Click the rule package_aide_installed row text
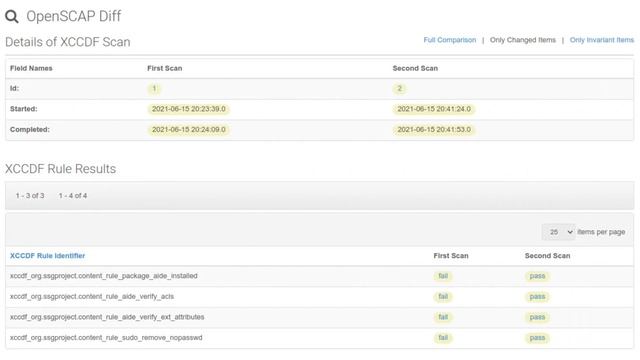This screenshot has width=640, height=360. point(104,276)
